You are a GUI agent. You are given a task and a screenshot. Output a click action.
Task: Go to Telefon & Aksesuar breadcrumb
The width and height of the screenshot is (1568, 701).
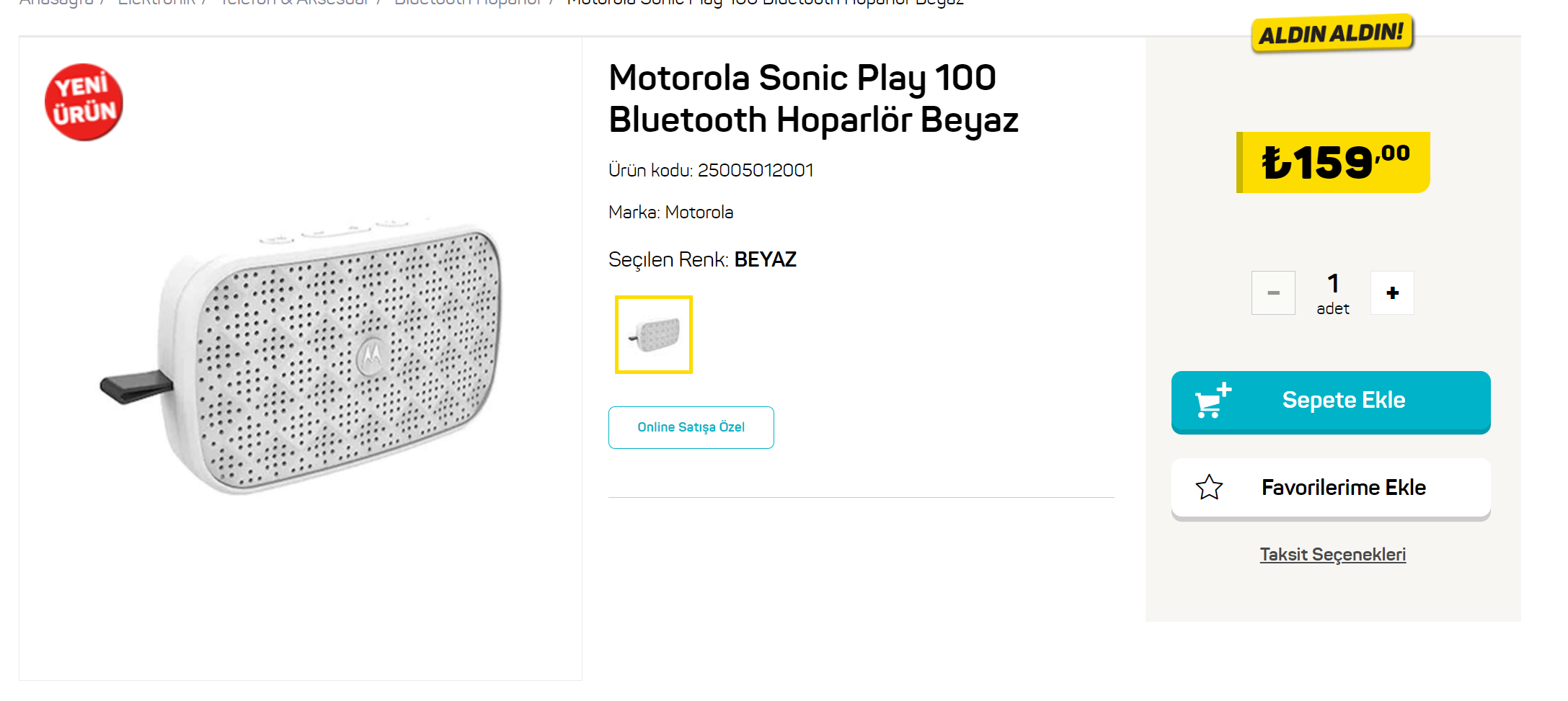point(295,3)
